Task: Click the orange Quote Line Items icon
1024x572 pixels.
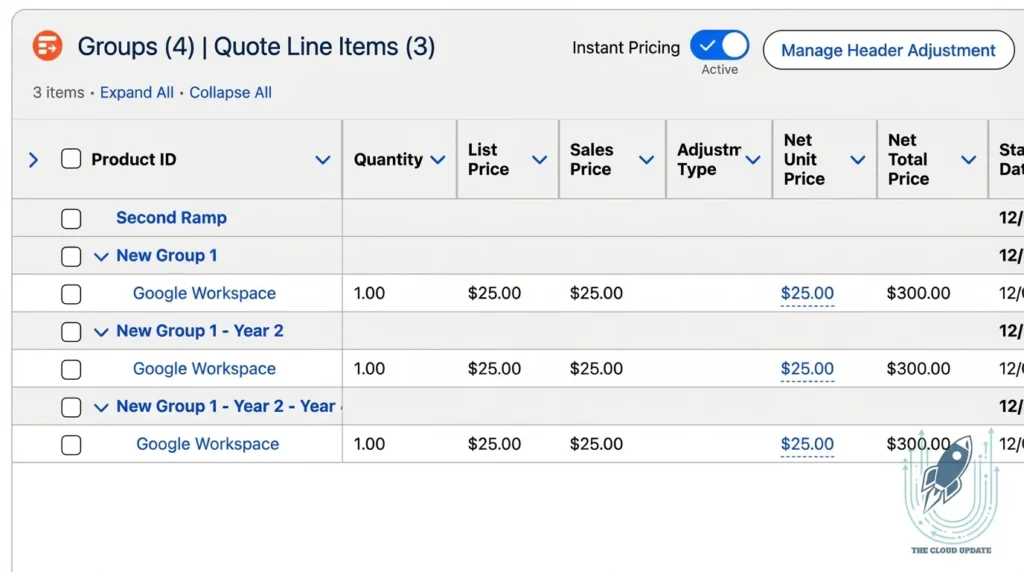Action: pyautogui.click(x=48, y=46)
